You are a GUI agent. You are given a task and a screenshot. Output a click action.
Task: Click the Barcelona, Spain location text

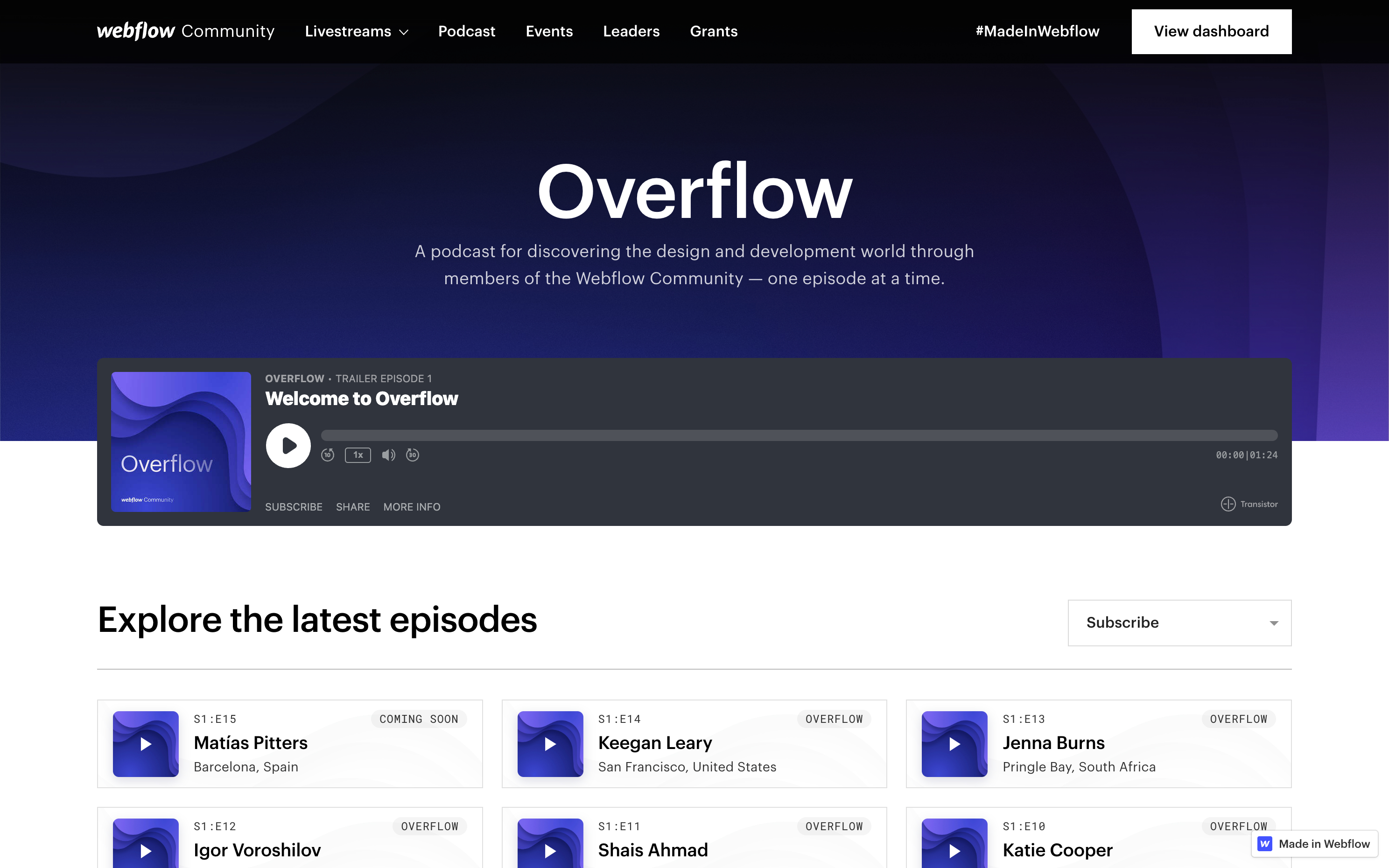[x=246, y=767]
